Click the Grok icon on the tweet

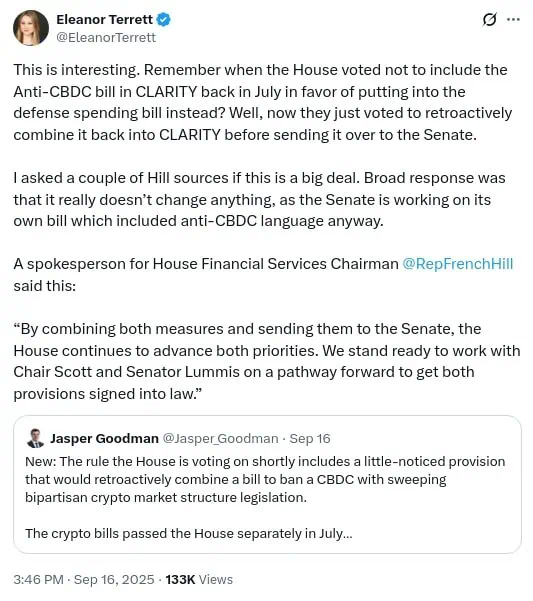[x=489, y=19]
